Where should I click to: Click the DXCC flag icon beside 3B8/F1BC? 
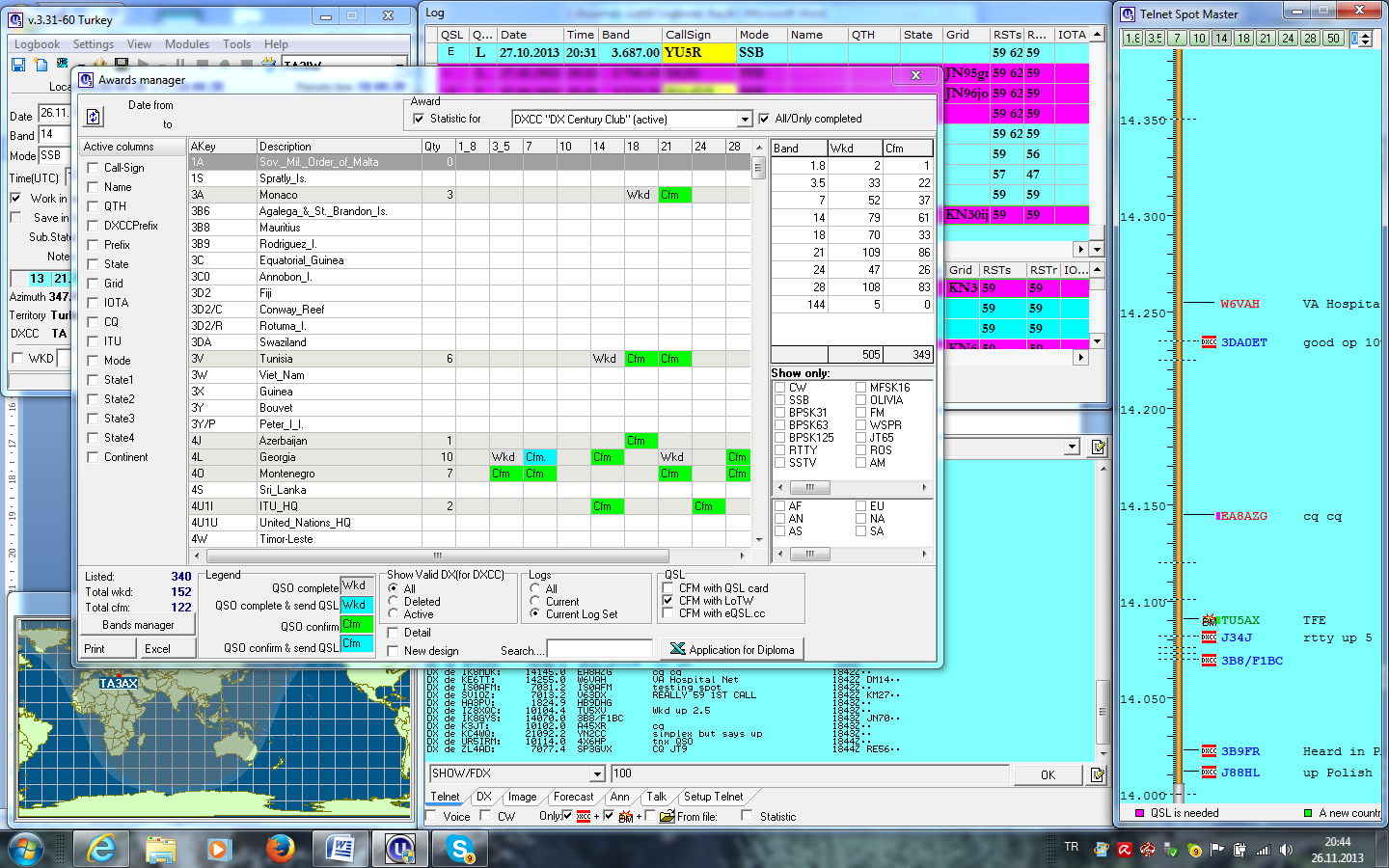click(1209, 661)
